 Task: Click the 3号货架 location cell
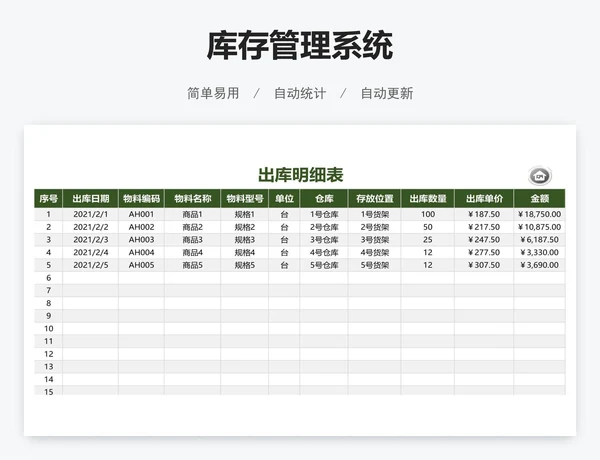374,240
